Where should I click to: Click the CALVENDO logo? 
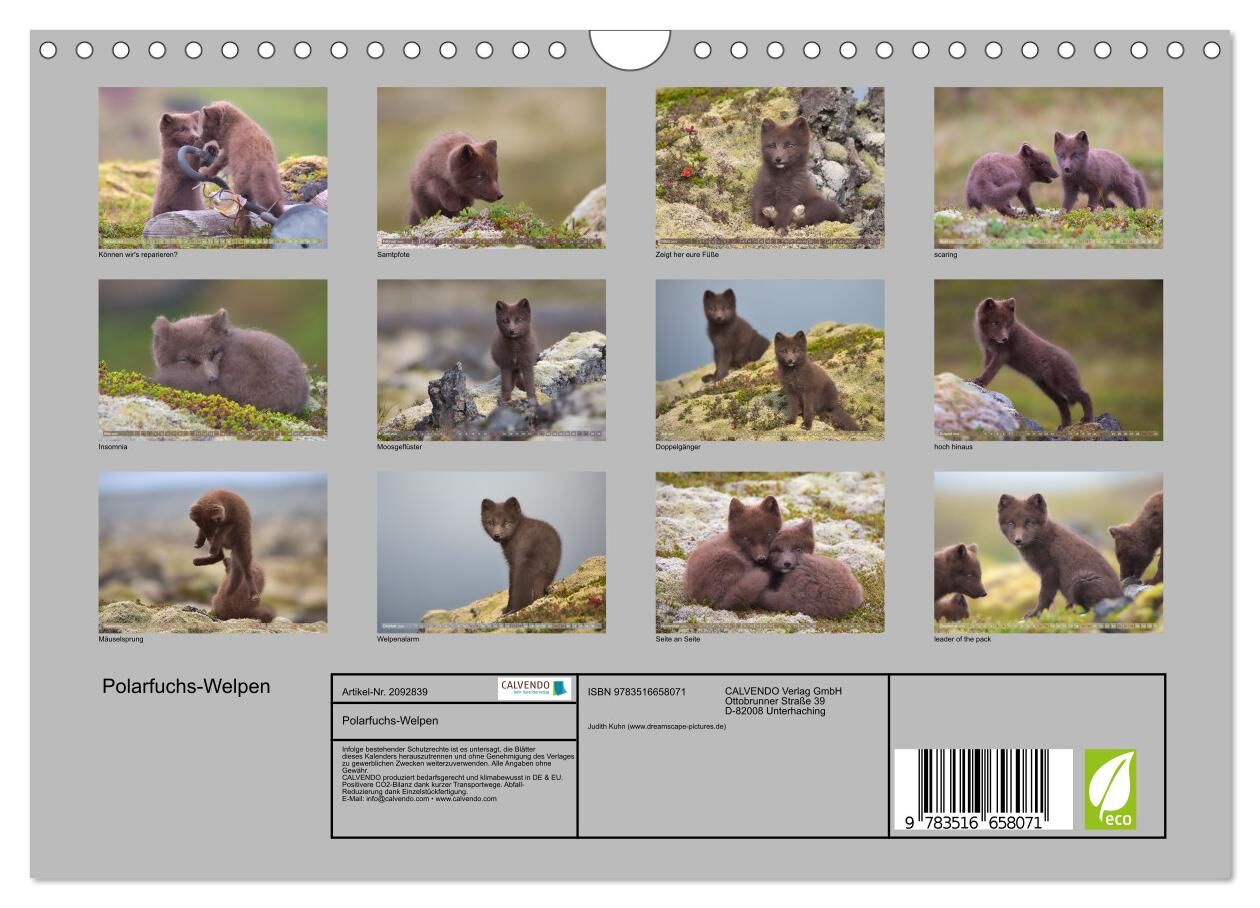point(533,688)
